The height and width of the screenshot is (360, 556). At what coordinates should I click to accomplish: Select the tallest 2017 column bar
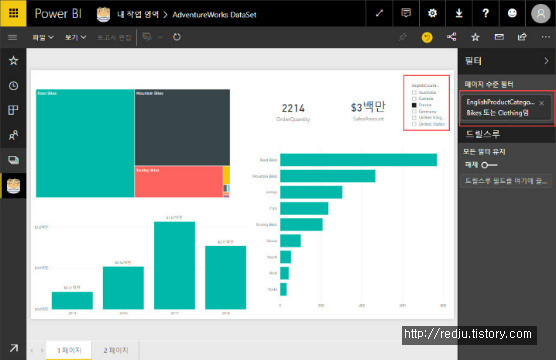pos(174,265)
